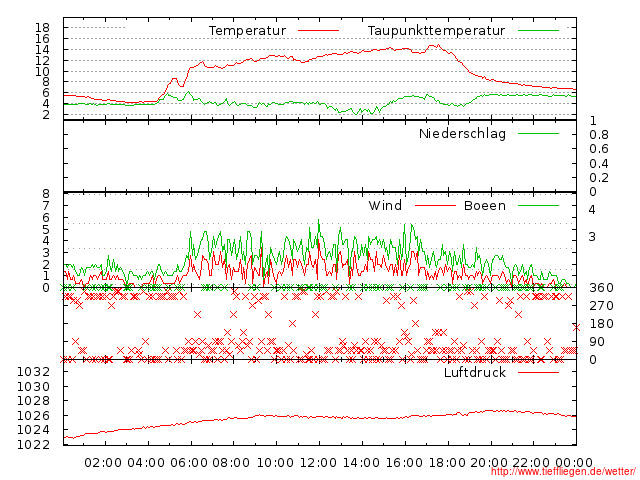Click the 16:00 time axis label
Viewport: 640px width, 480px height.
click(404, 463)
